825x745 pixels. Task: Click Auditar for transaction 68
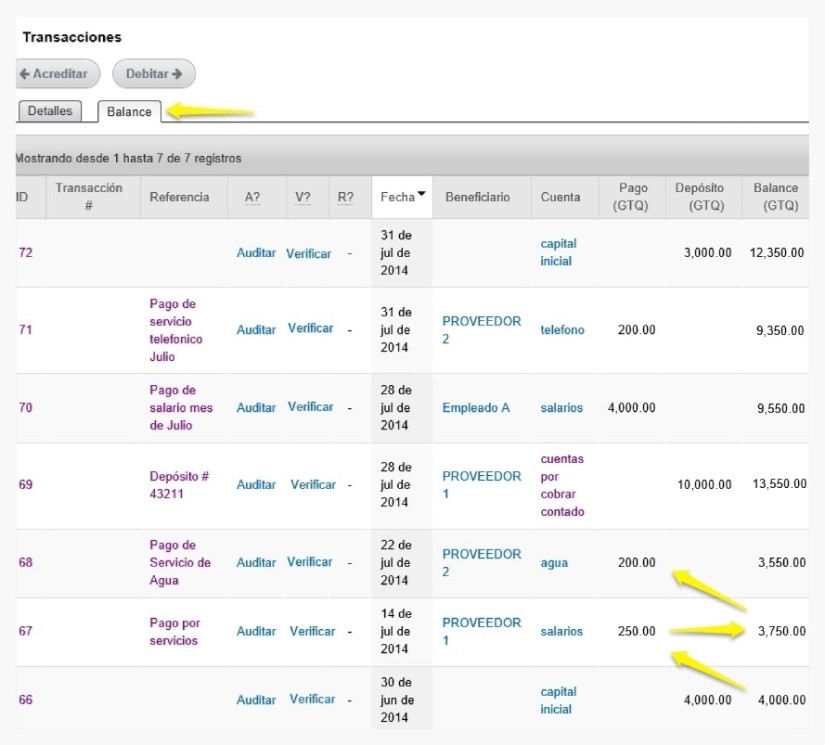[256, 562]
